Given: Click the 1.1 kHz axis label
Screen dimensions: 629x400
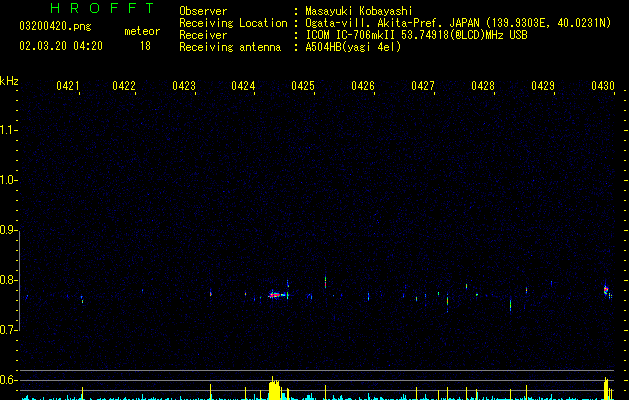Looking at the screenshot, I should point(8,130).
